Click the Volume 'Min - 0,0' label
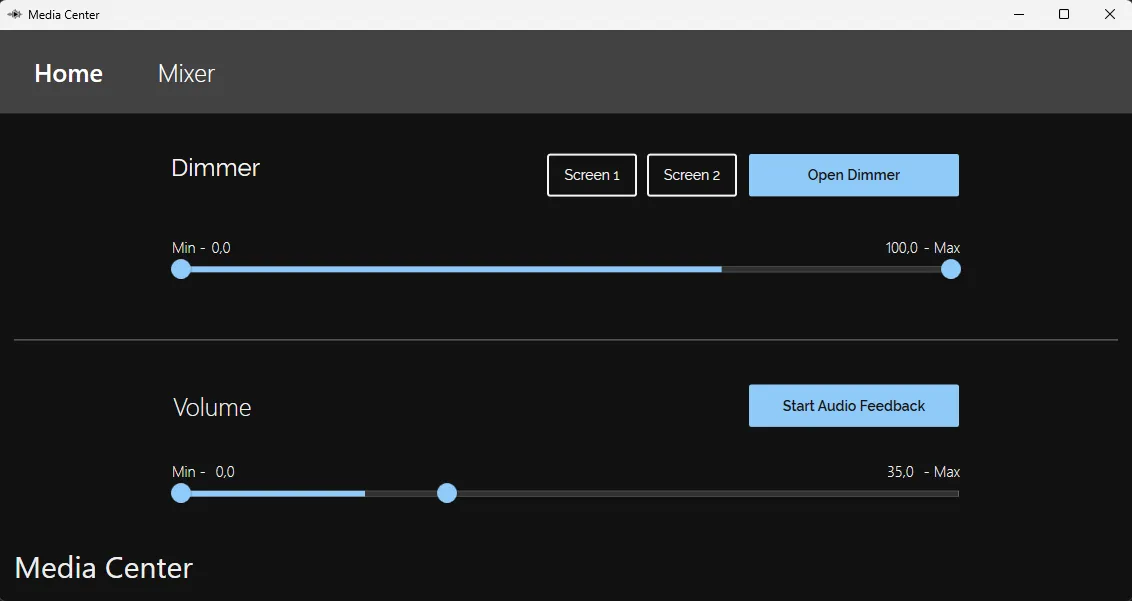Image resolution: width=1132 pixels, height=601 pixels. point(204,472)
